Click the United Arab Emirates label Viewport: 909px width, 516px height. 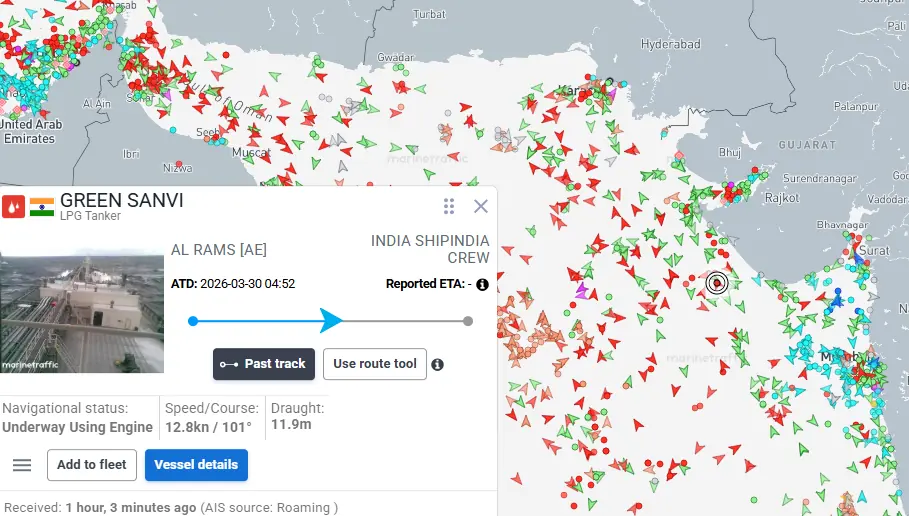pyautogui.click(x=31, y=132)
